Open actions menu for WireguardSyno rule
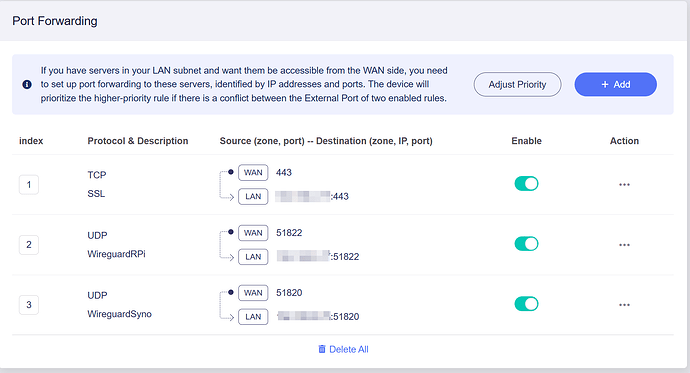This screenshot has height=373, width=690. (624, 304)
